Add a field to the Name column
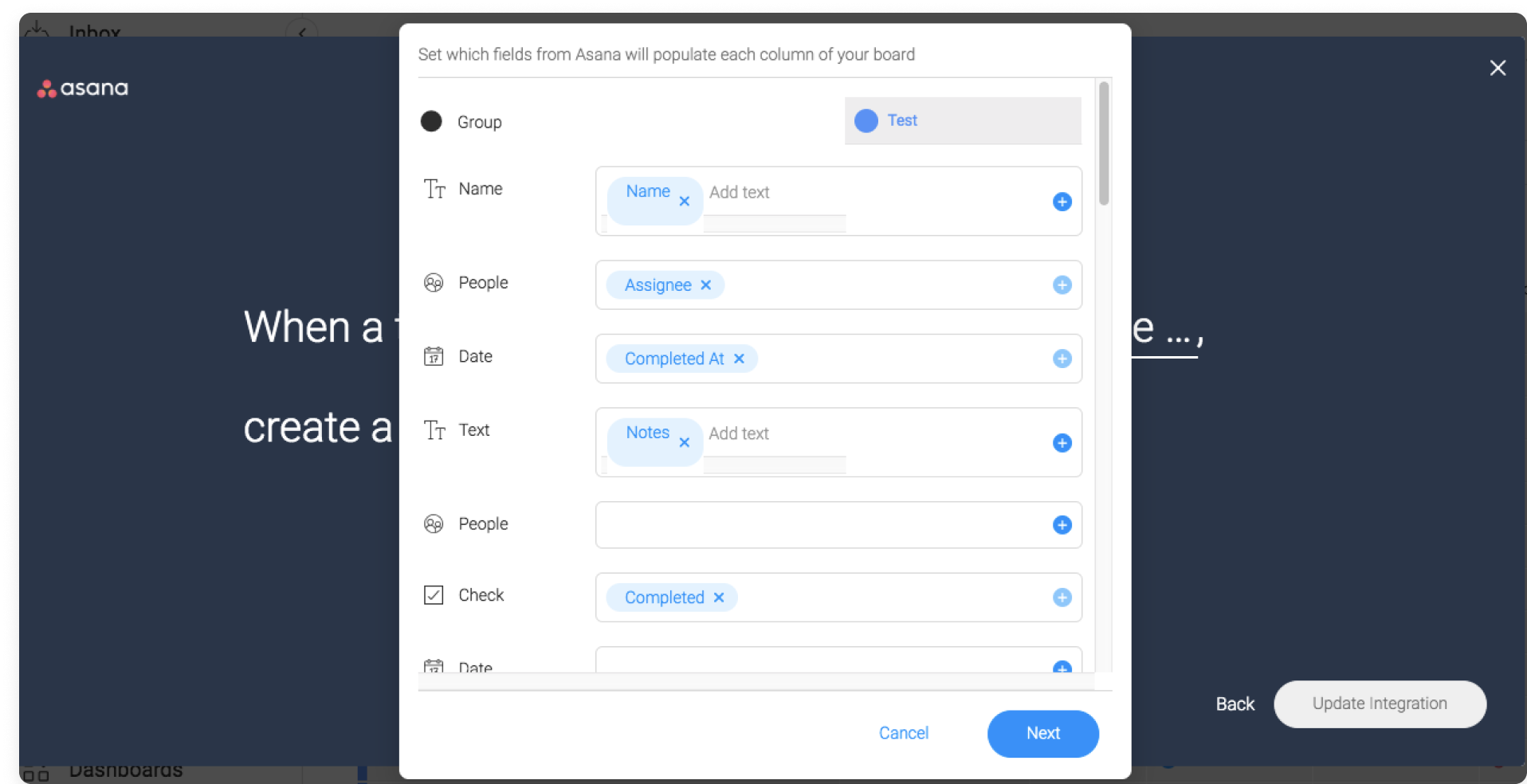This screenshot has height=784, width=1527. click(1062, 202)
